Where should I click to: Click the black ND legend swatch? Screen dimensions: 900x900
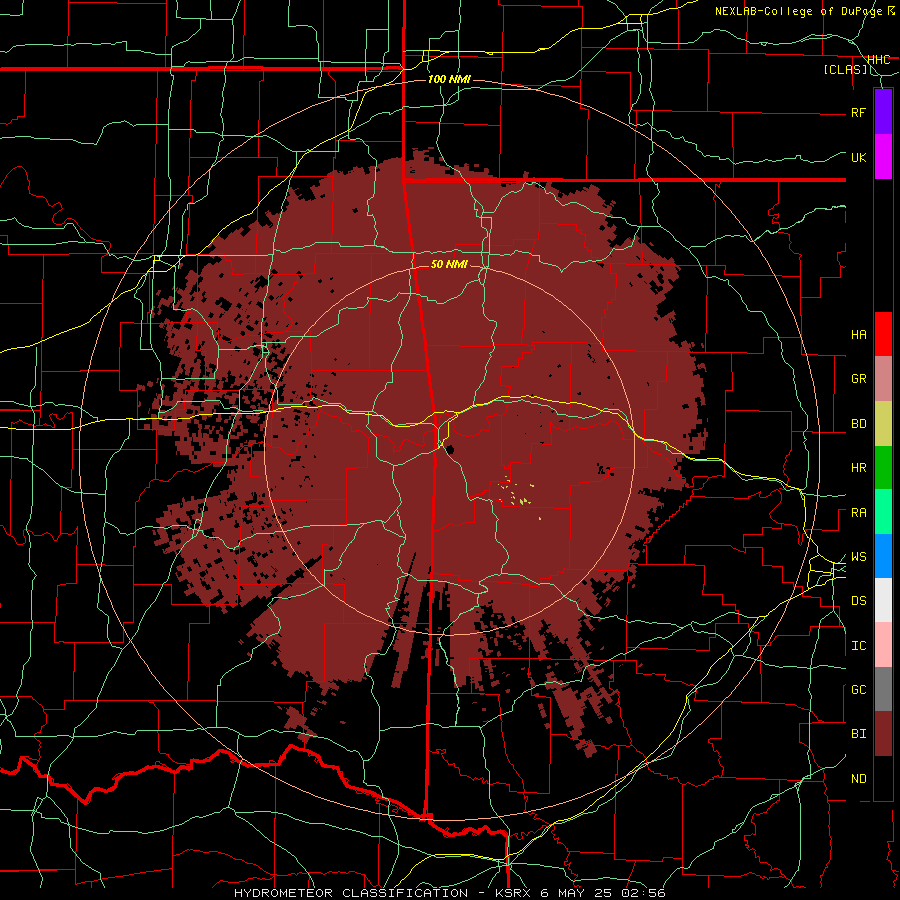tap(883, 778)
